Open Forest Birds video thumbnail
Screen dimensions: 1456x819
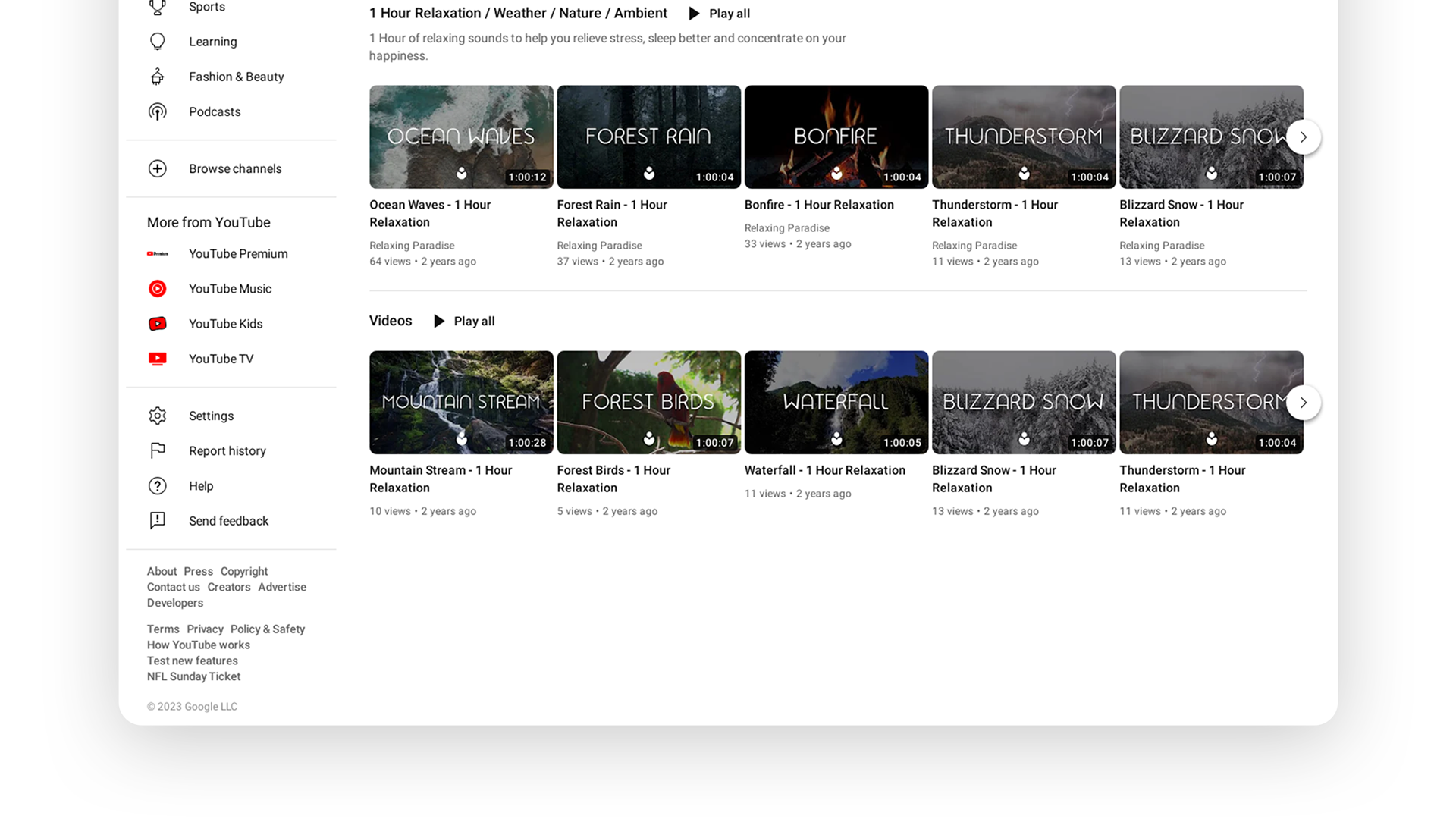tap(648, 402)
